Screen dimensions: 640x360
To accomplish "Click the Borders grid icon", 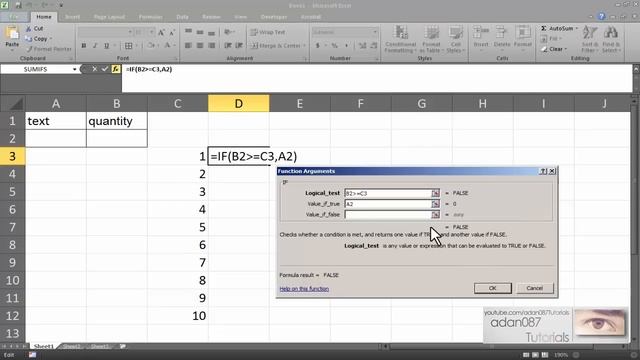I will 128,46.
